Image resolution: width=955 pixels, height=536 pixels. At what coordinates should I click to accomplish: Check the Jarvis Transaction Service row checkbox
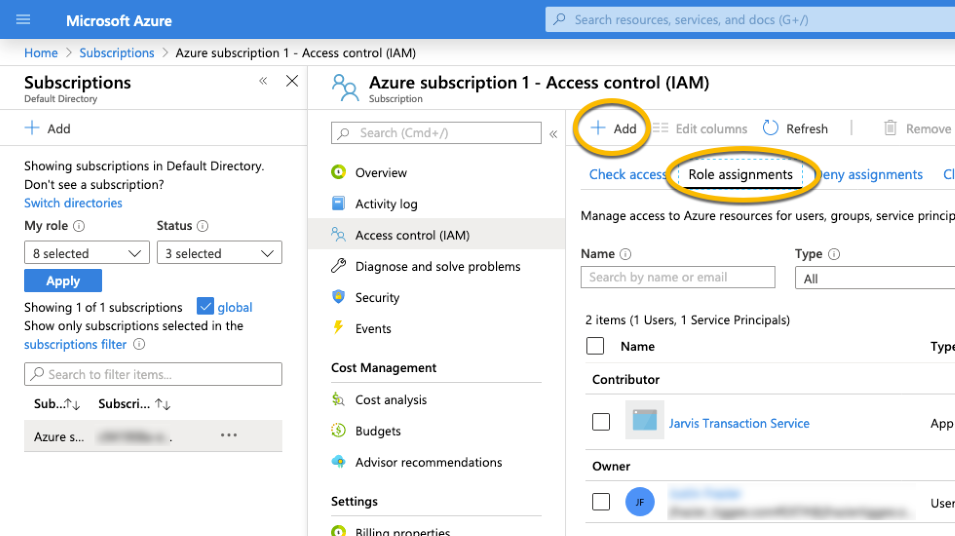coord(601,421)
